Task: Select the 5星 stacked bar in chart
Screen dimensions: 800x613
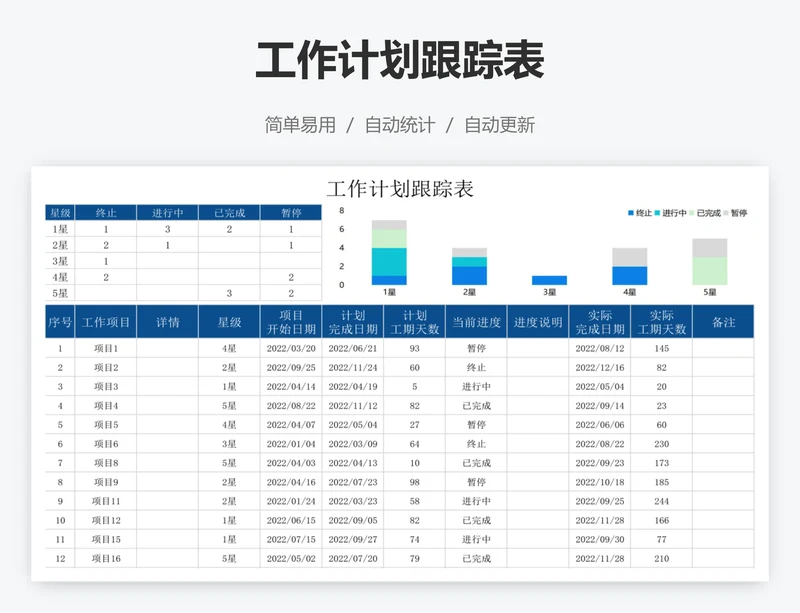Action: (x=710, y=261)
